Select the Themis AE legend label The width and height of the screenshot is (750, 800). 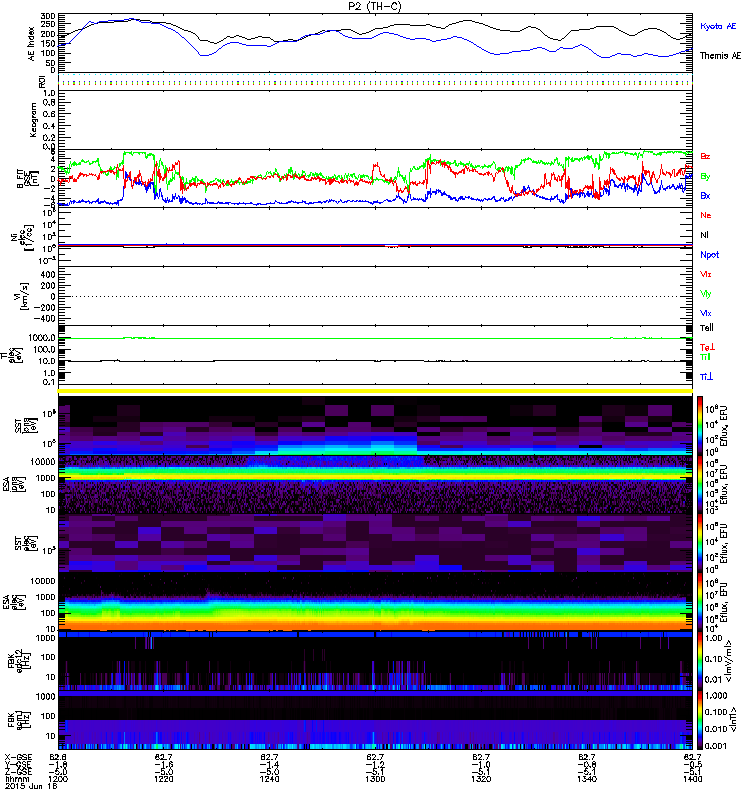click(720, 56)
